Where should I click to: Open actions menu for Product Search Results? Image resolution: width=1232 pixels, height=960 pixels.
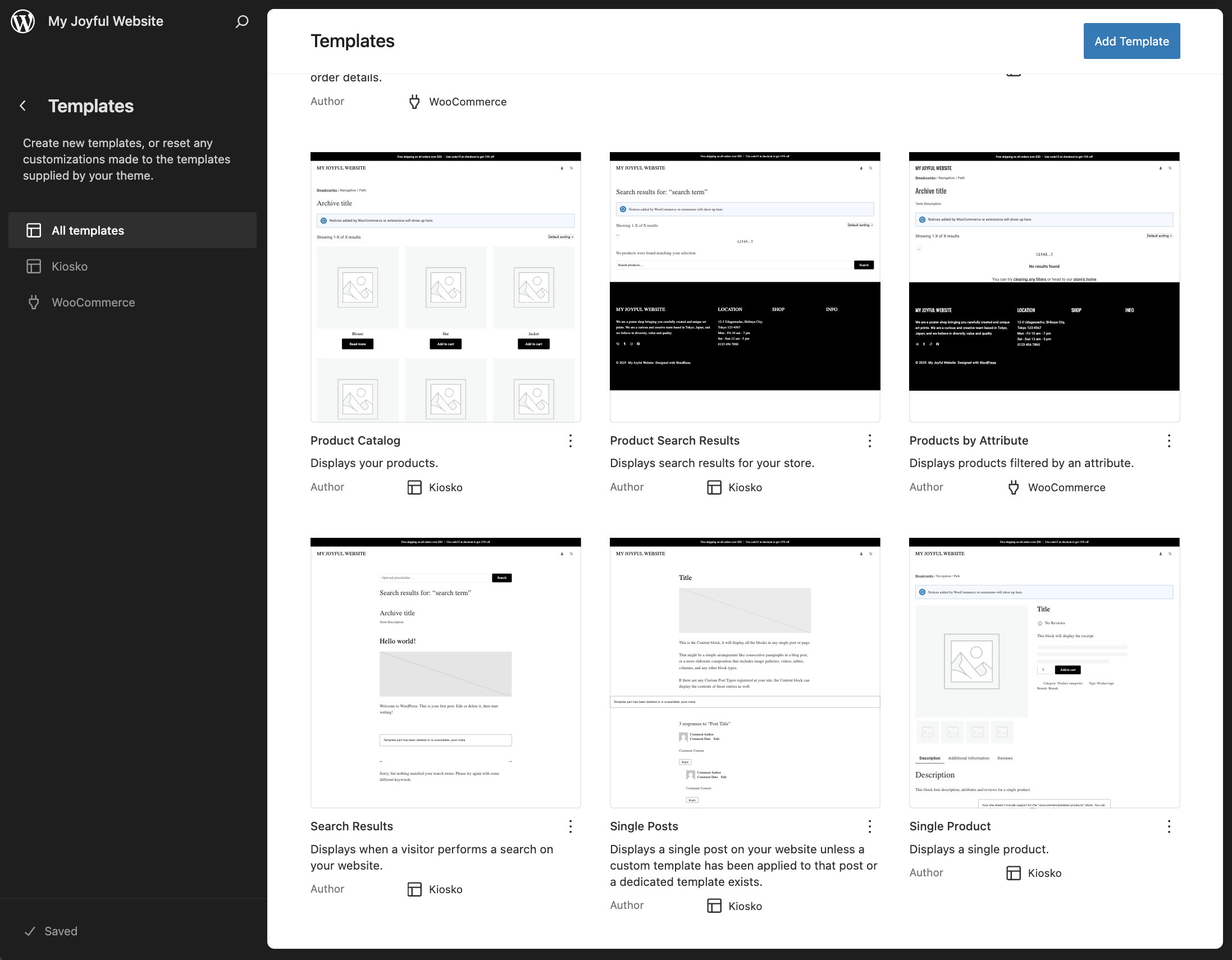coord(870,441)
